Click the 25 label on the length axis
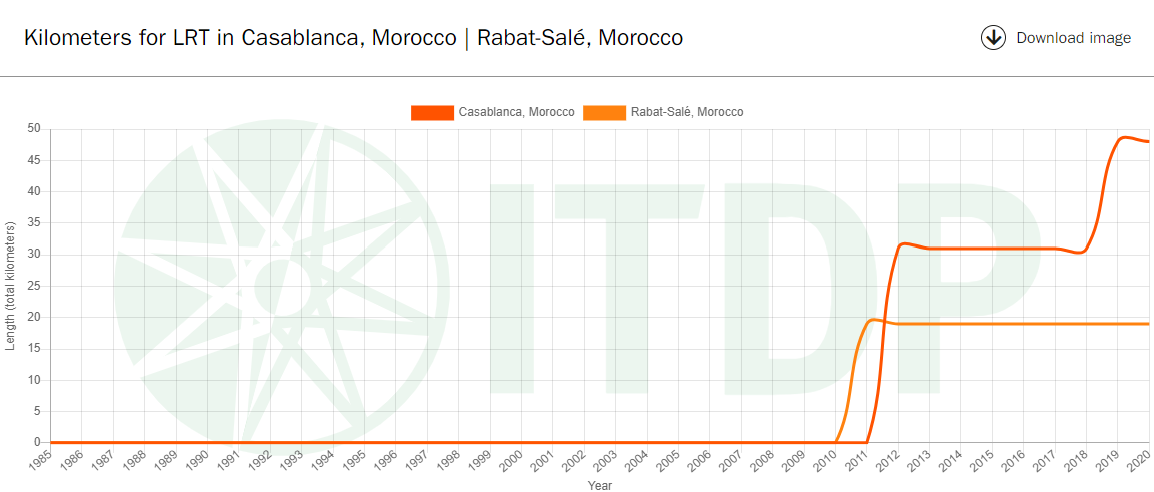Image resolution: width=1154 pixels, height=492 pixels. 33,286
